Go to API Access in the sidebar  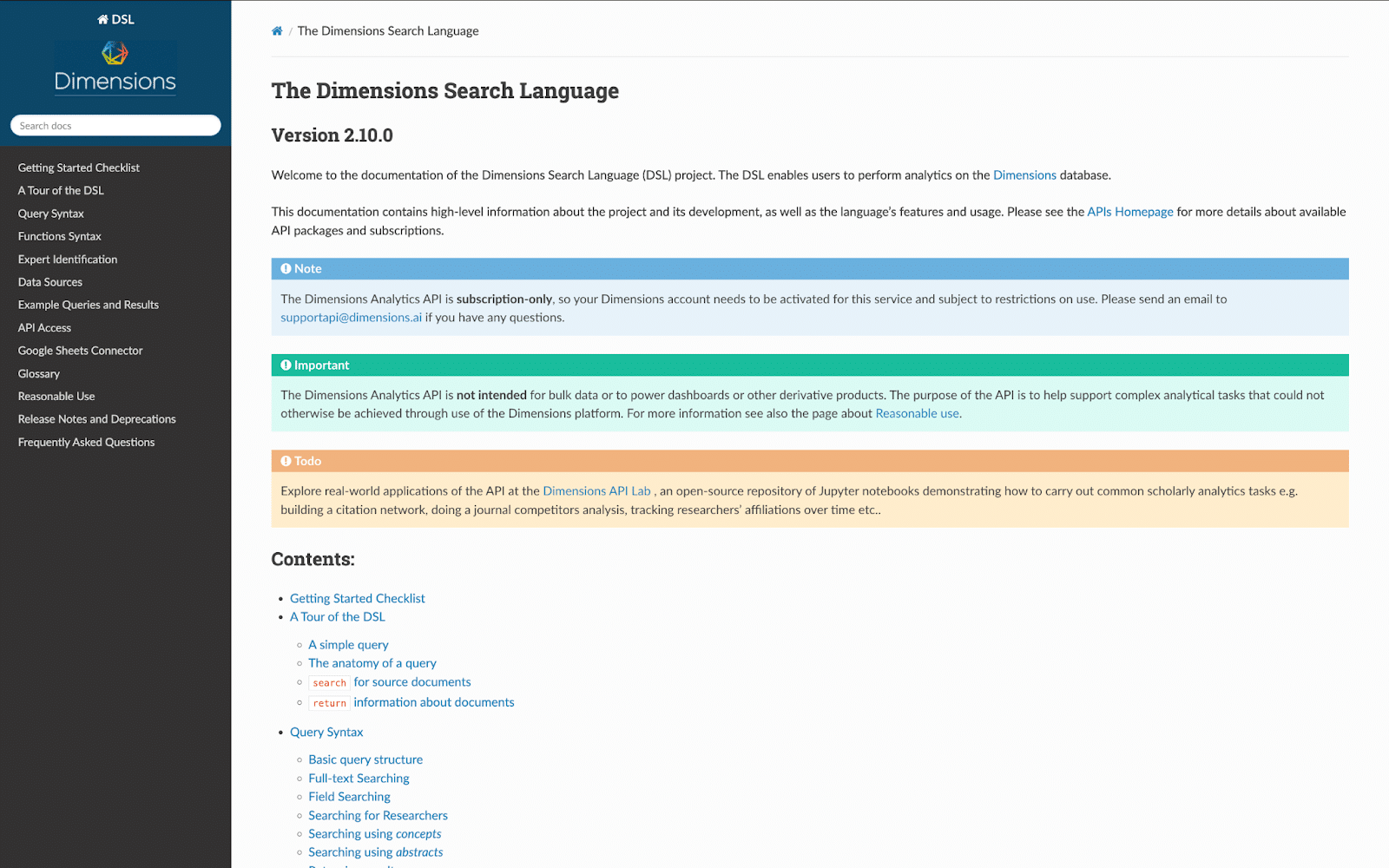pyautogui.click(x=44, y=328)
